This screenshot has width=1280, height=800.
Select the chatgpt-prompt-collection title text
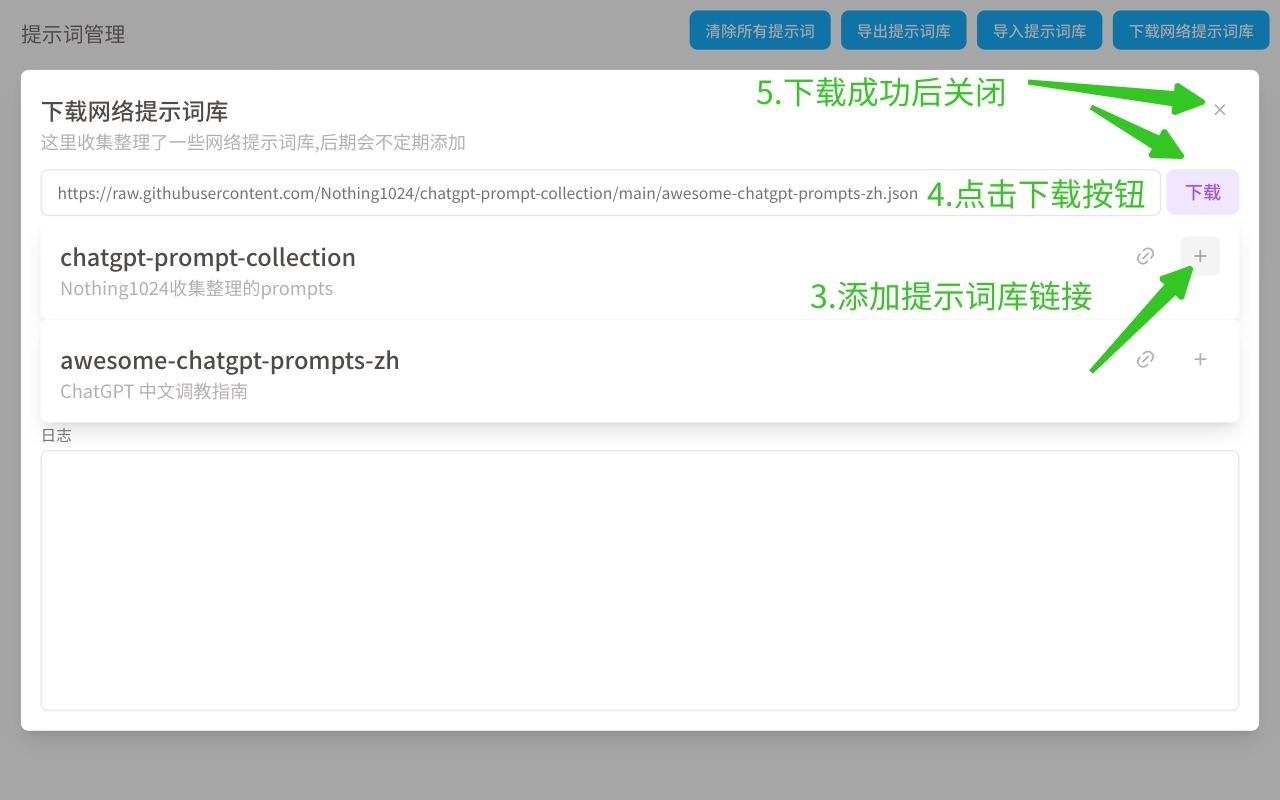coord(208,257)
